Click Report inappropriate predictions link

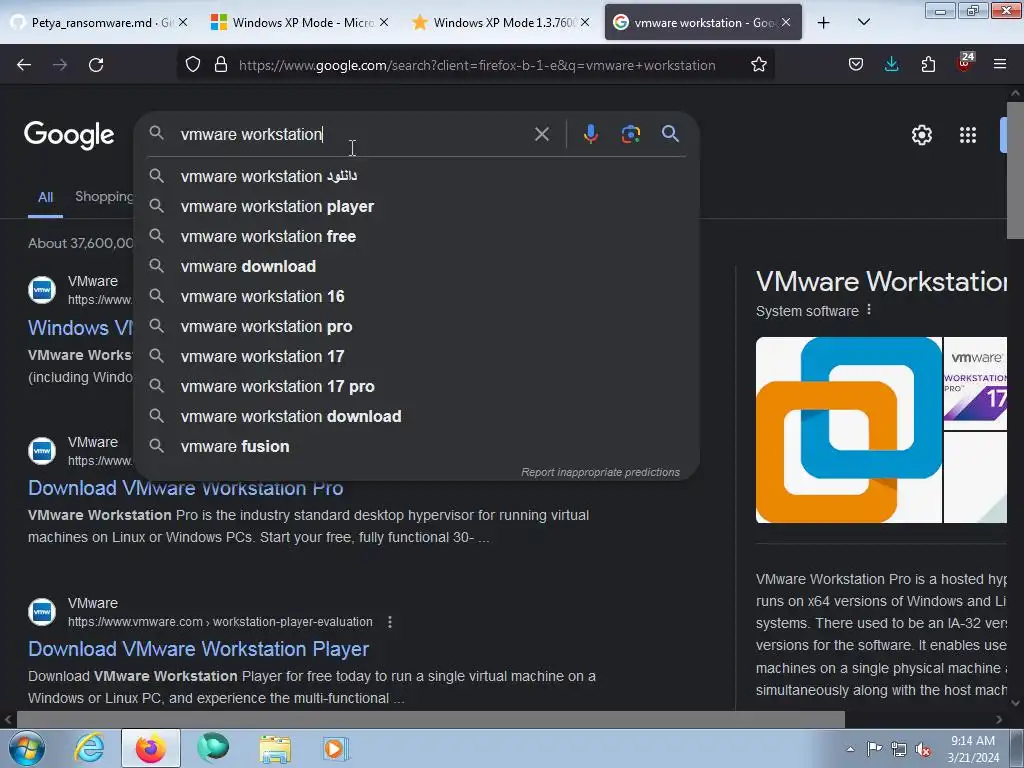pos(600,472)
